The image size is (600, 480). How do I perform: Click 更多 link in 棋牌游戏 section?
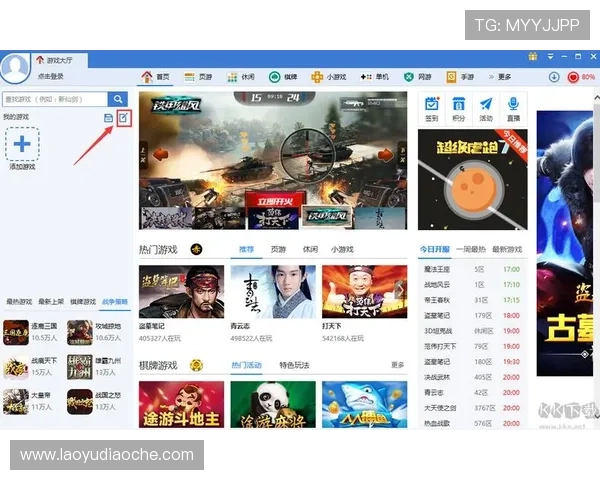point(398,365)
